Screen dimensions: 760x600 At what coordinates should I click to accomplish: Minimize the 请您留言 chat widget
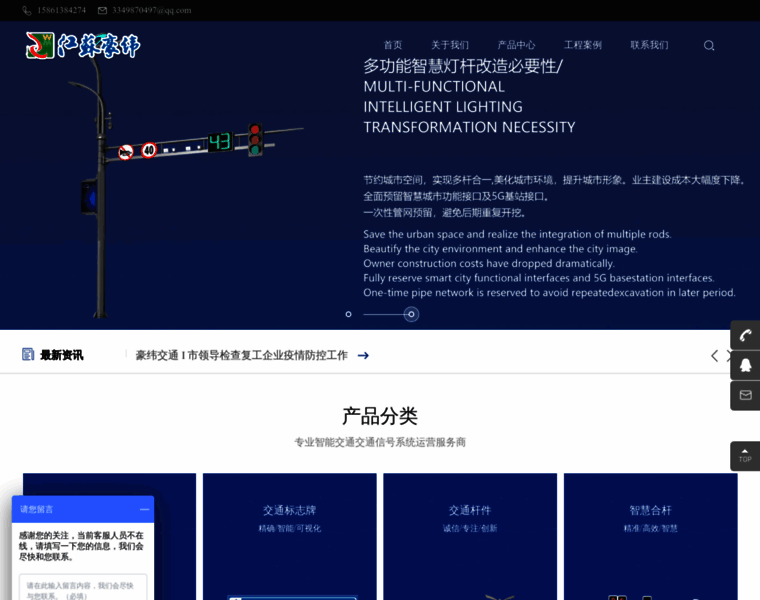pos(144,509)
